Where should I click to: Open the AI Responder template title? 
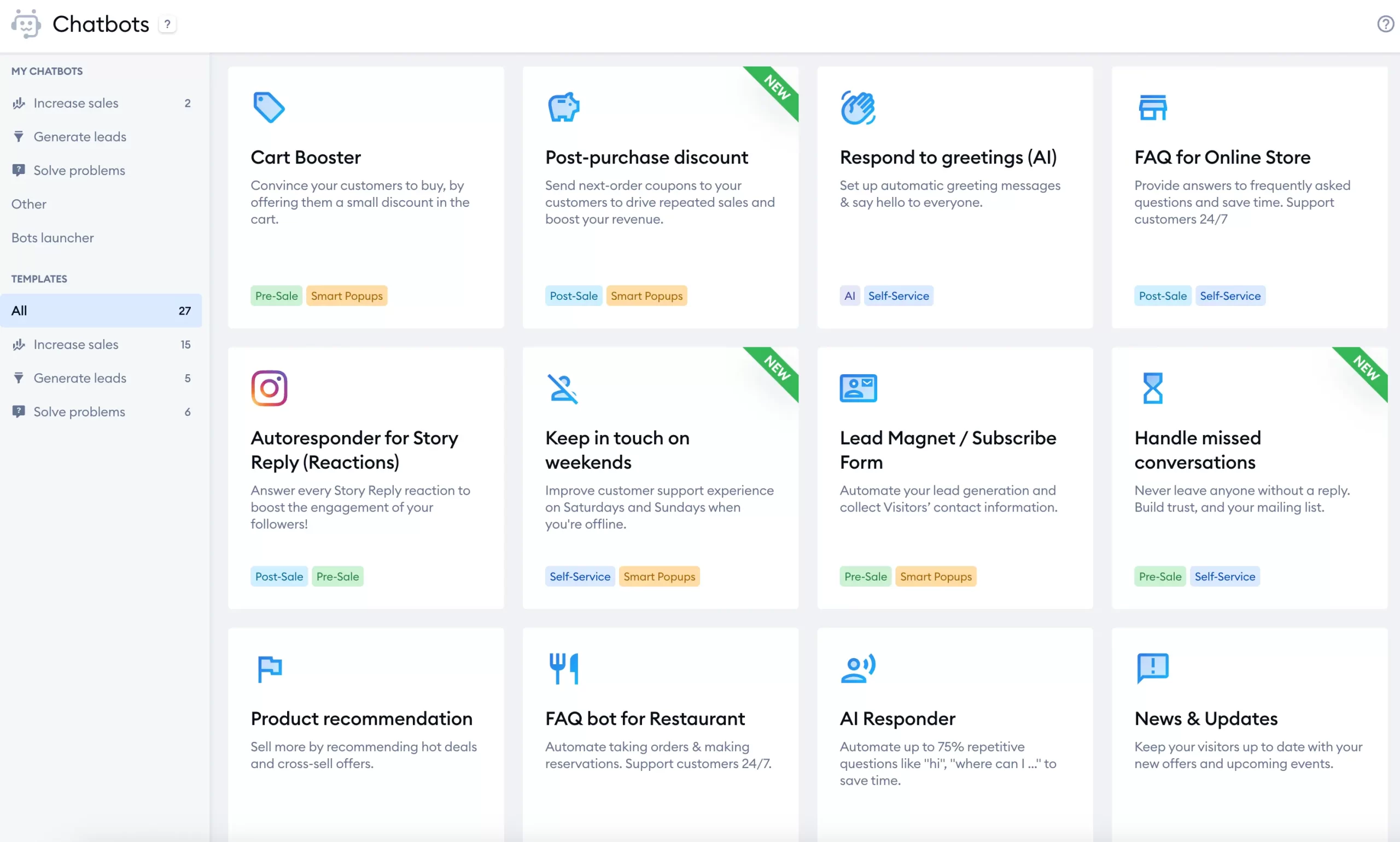pos(897,718)
